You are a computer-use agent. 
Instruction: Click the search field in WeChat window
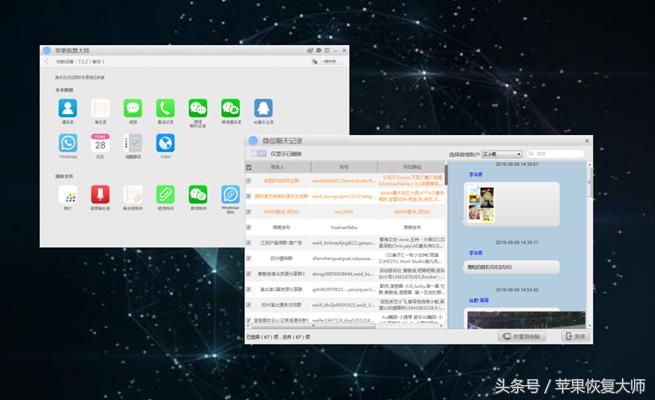click(x=557, y=155)
